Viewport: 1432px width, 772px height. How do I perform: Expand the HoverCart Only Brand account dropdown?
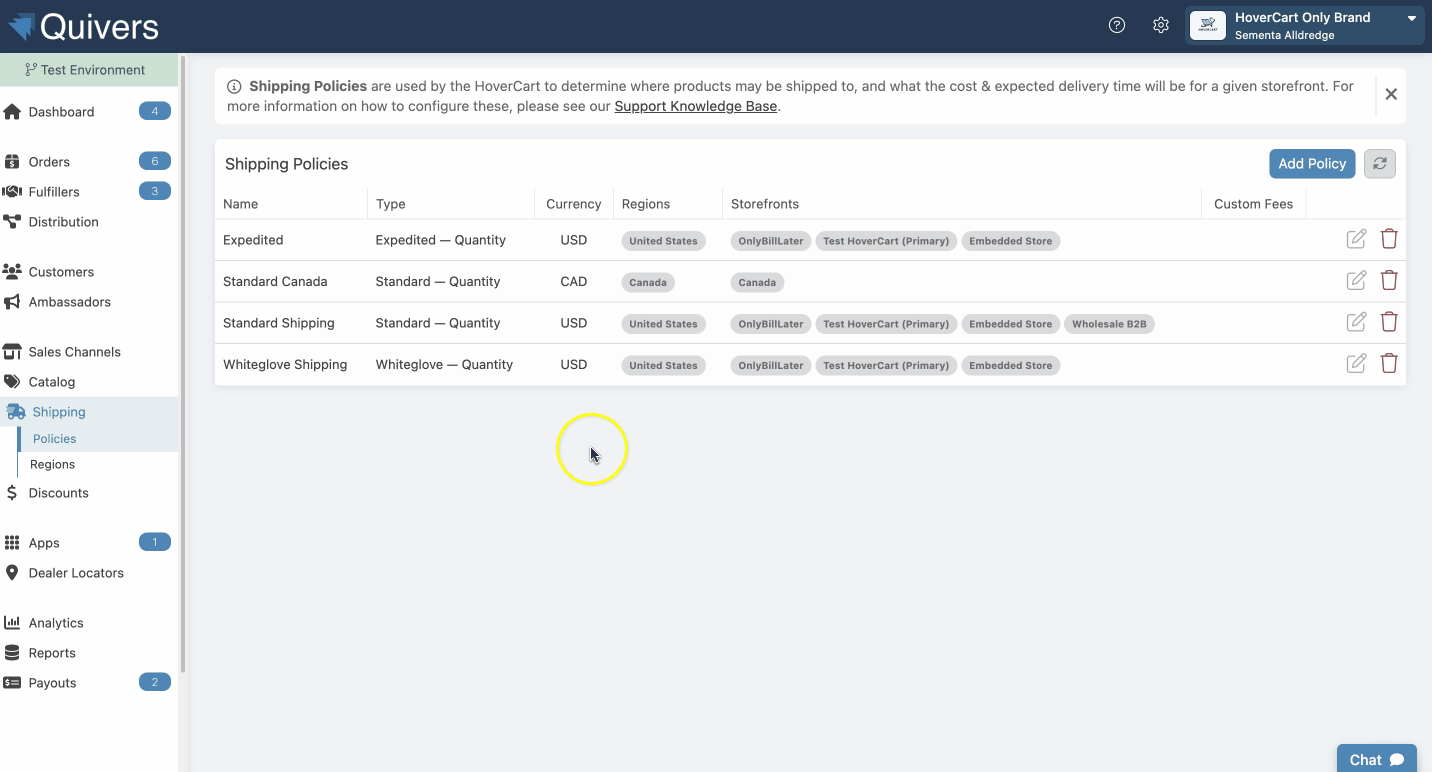pyautogui.click(x=1412, y=18)
